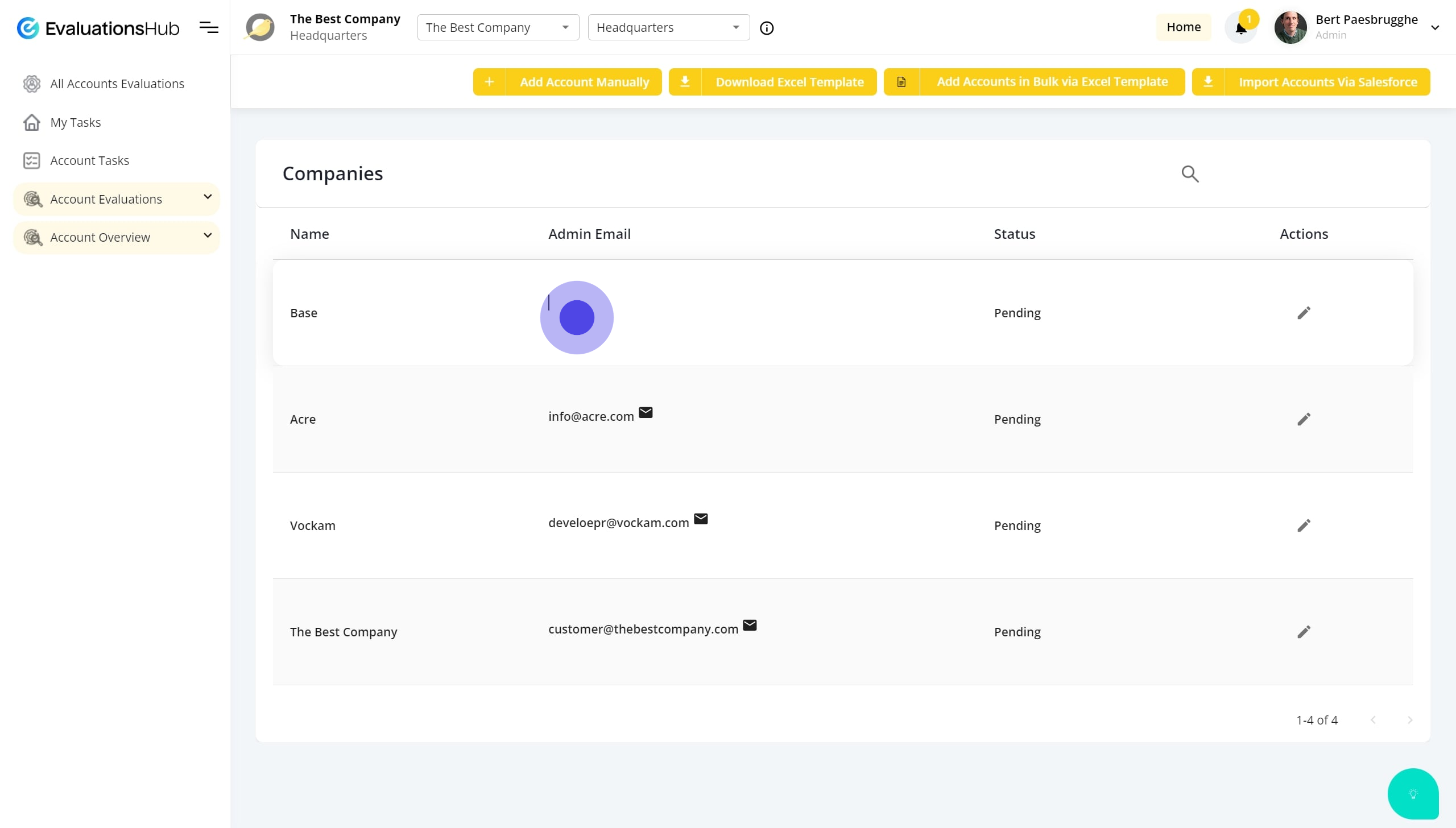Click the next page arrow
This screenshot has height=828, width=1456.
tap(1409, 720)
